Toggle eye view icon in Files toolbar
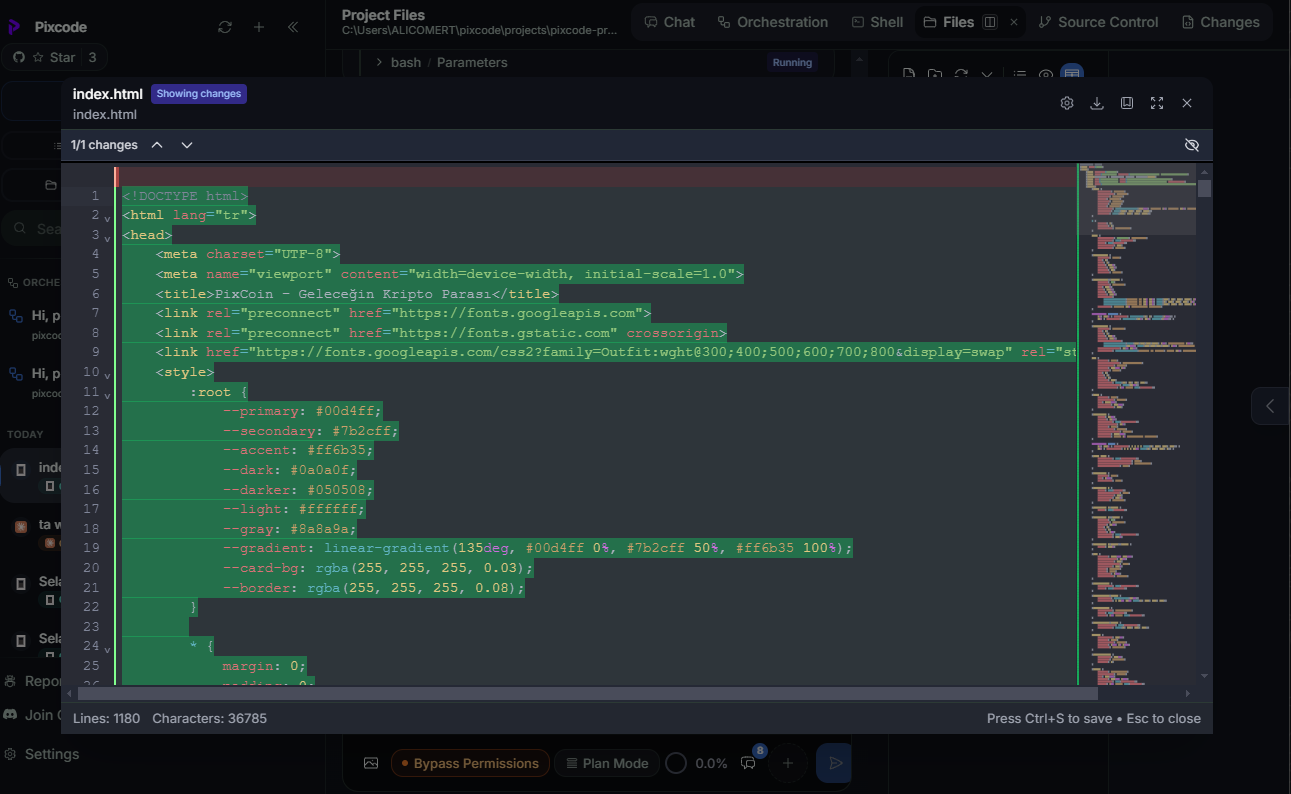Image resolution: width=1291 pixels, height=794 pixels. coord(1046,74)
